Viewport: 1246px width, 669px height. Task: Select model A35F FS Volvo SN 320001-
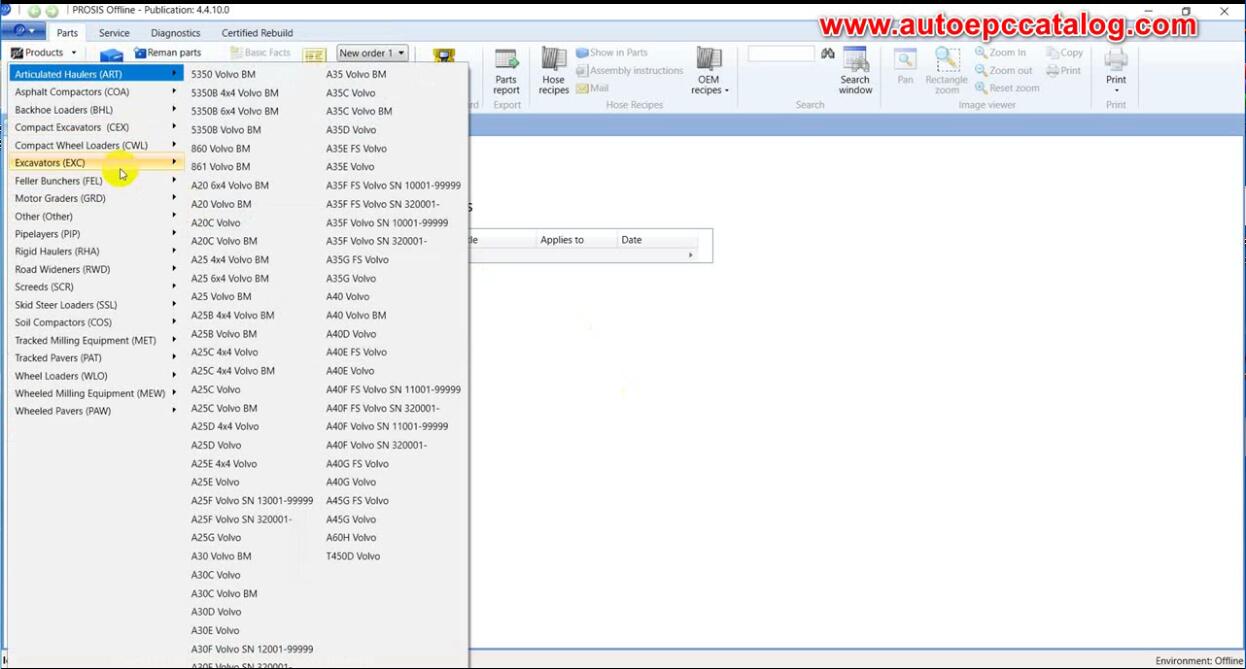(382, 204)
